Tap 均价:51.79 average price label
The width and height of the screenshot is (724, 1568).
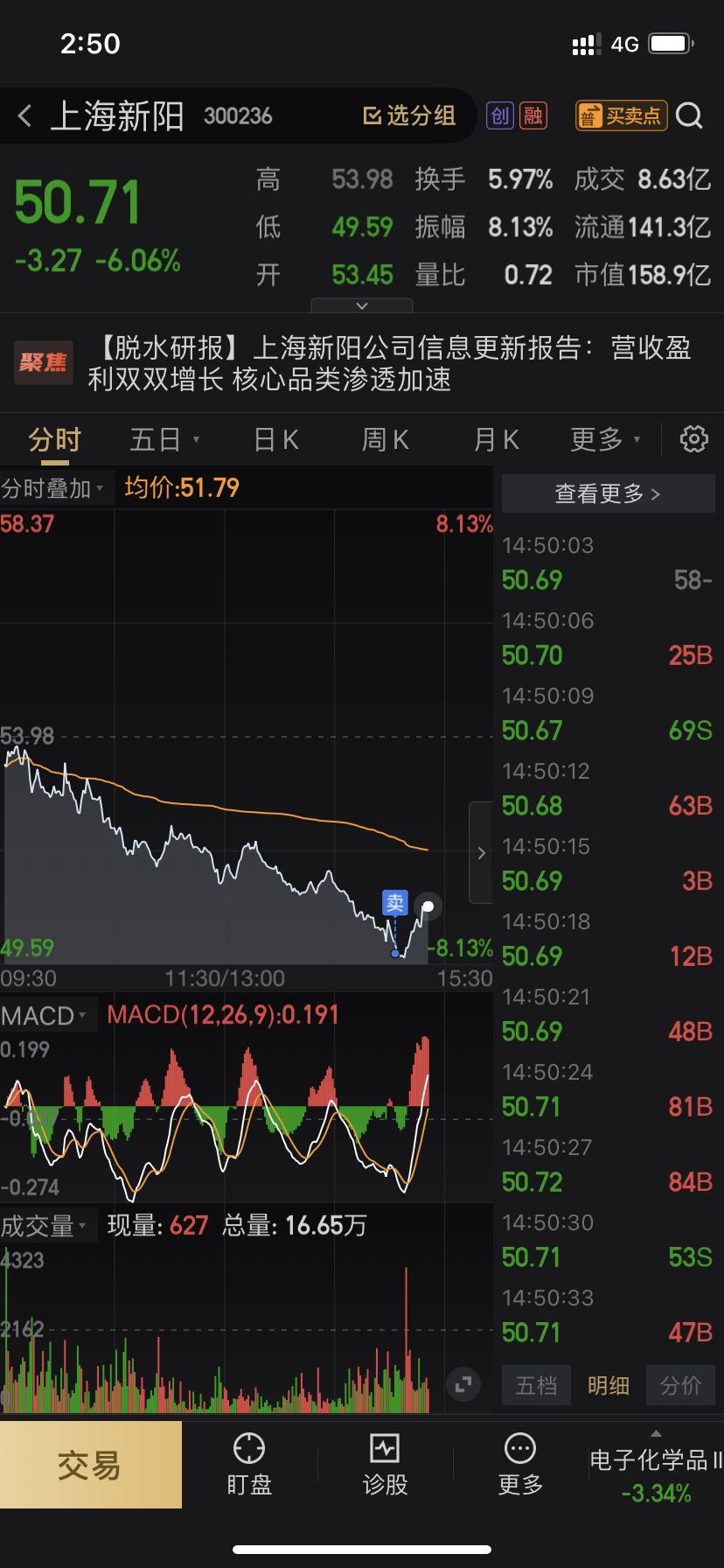pos(182,487)
